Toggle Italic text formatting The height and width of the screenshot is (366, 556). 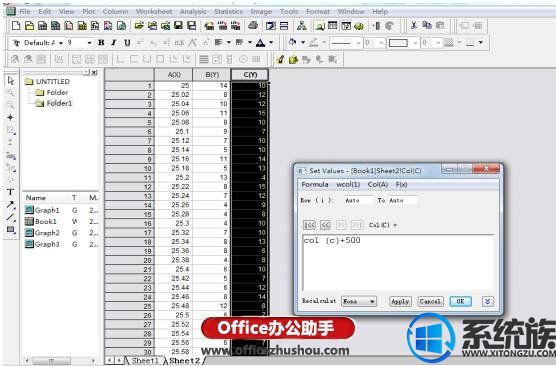(114, 43)
